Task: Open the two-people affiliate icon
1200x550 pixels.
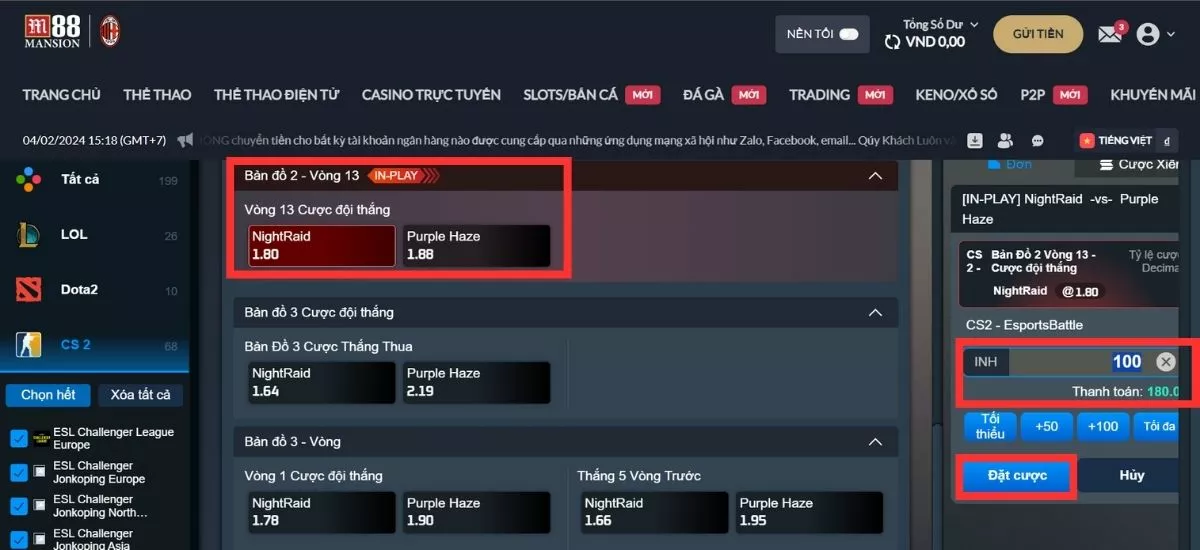Action: (x=1005, y=140)
